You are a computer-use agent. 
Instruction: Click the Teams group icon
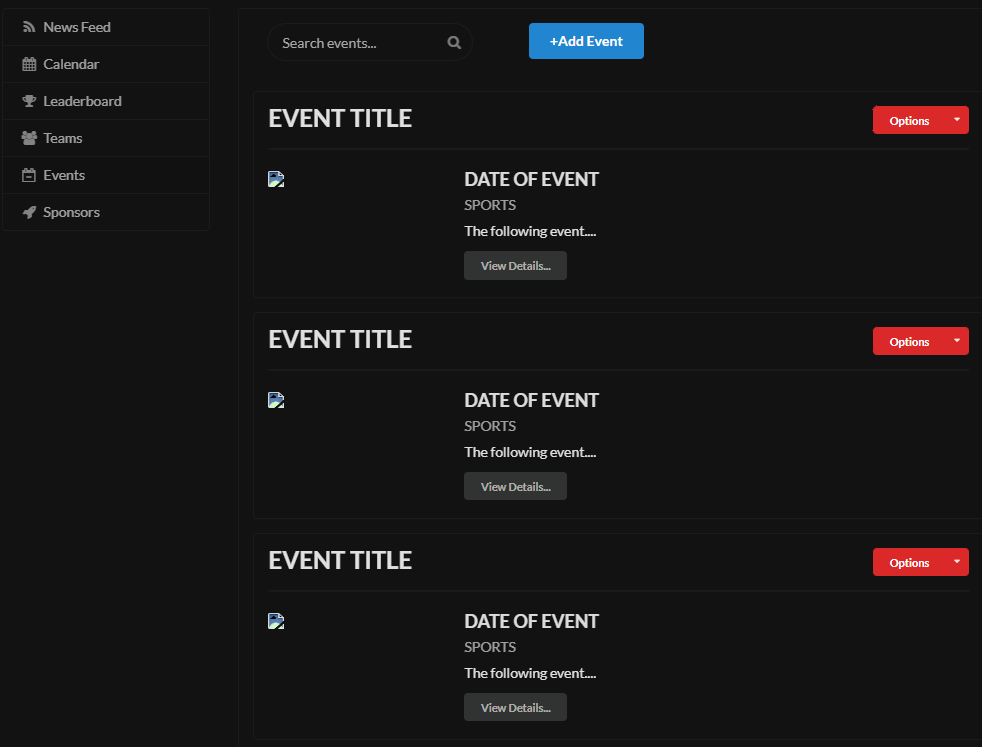[x=29, y=138]
